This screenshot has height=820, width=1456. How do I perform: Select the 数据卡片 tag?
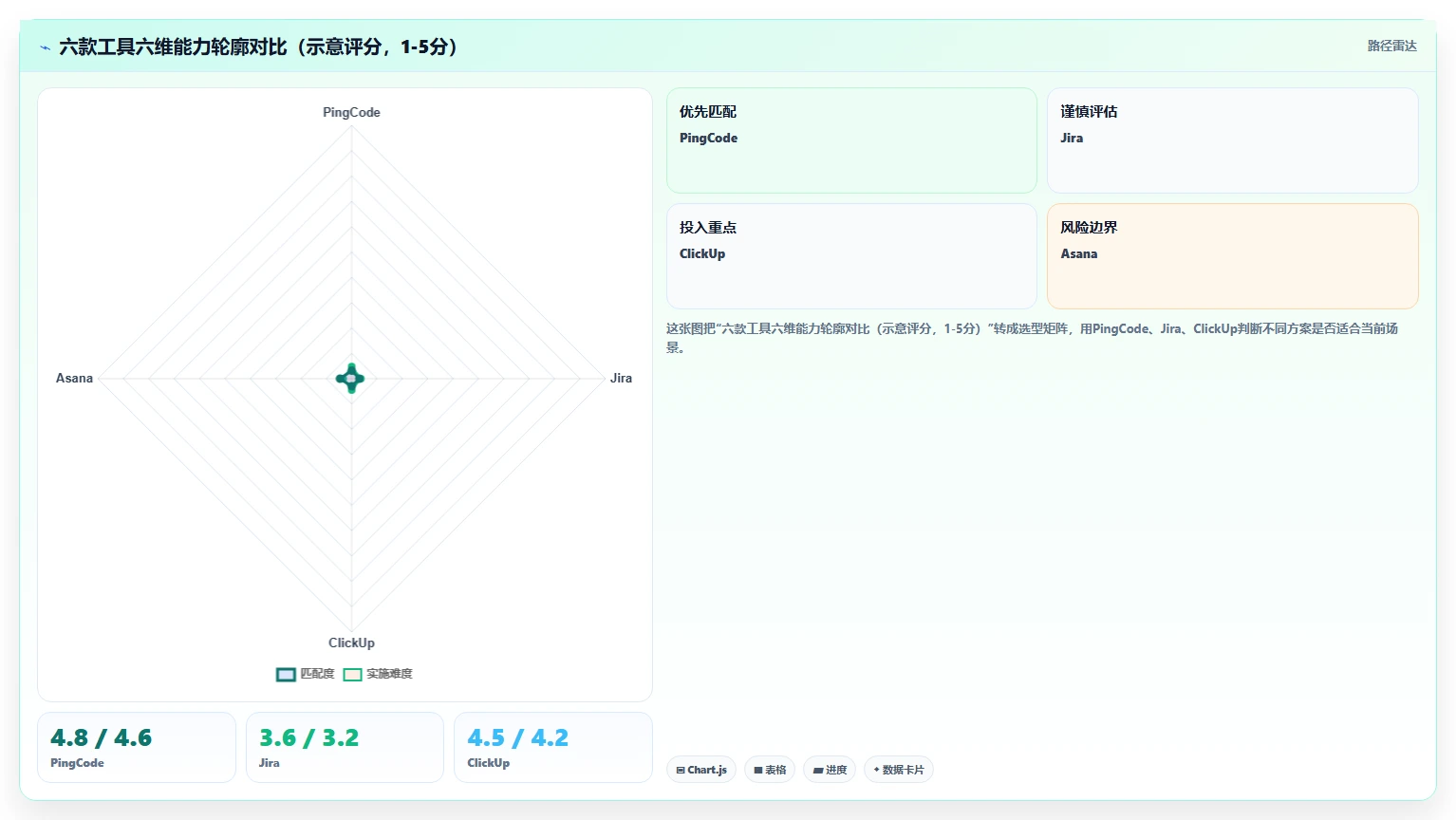[899, 770]
